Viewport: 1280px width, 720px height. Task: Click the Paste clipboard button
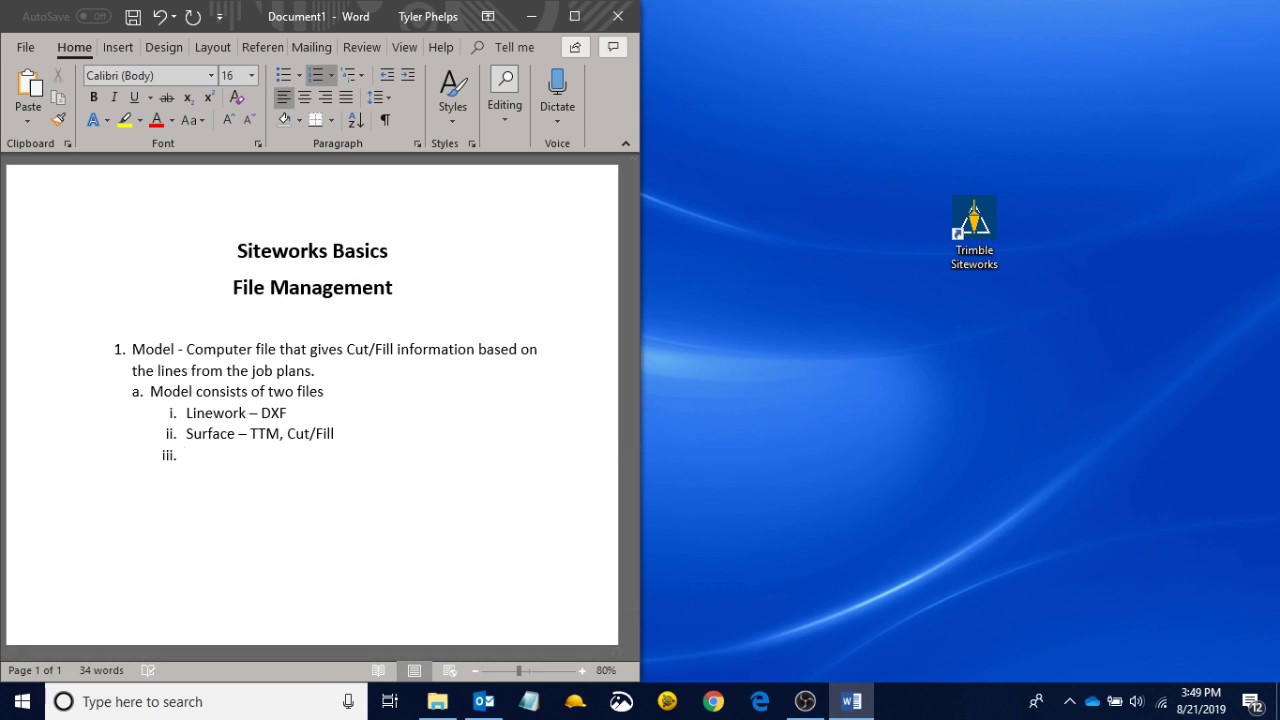tap(28, 95)
